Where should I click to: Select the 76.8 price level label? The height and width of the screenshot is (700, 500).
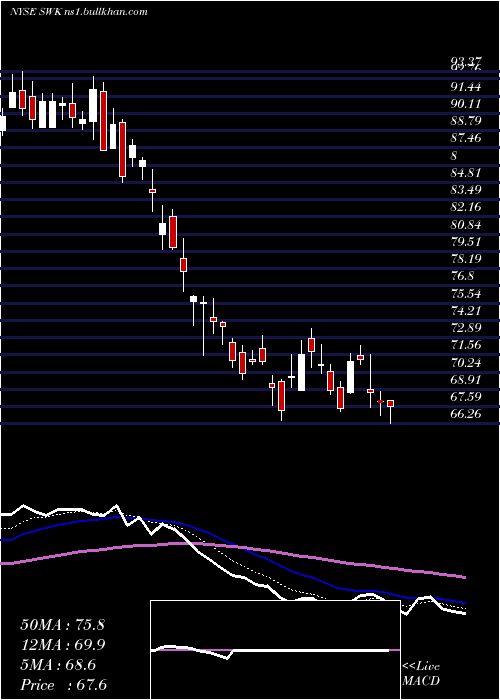(462, 276)
